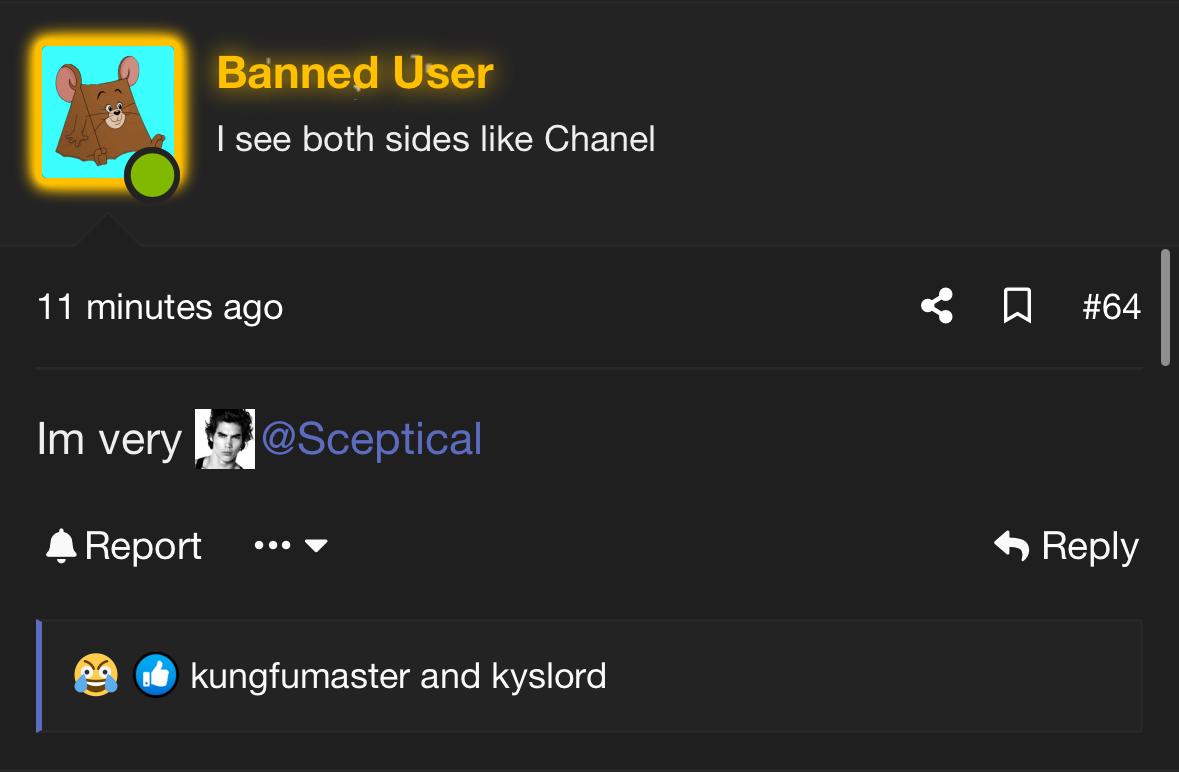Viewport: 1179px width, 772px height.
Task: Open the Banned User profile name
Action: coord(355,73)
